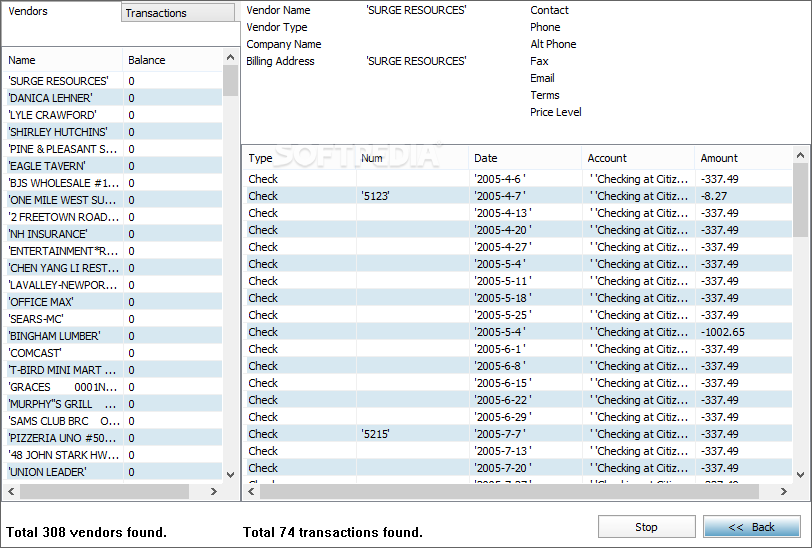Click the vendor list down arrow

pos(231,474)
